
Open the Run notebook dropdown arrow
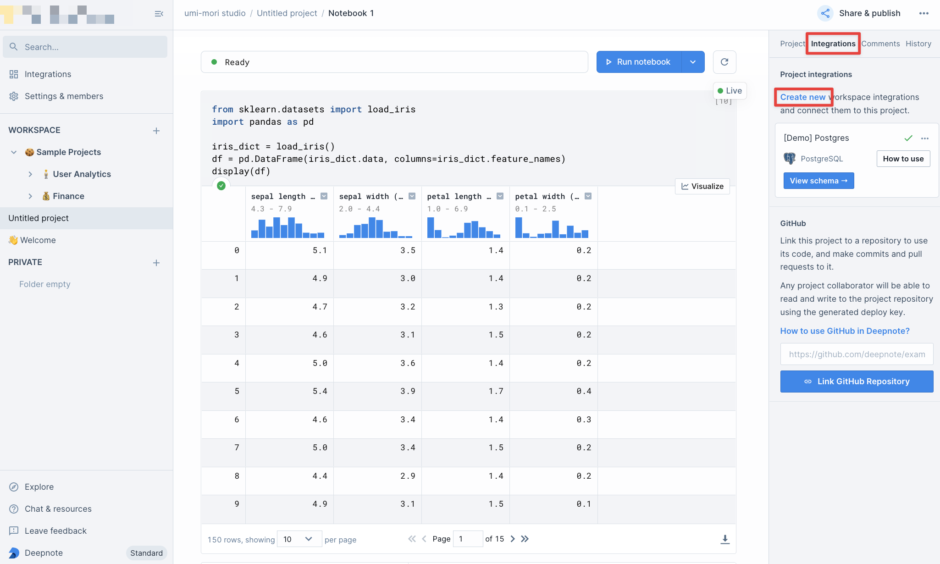tap(692, 62)
